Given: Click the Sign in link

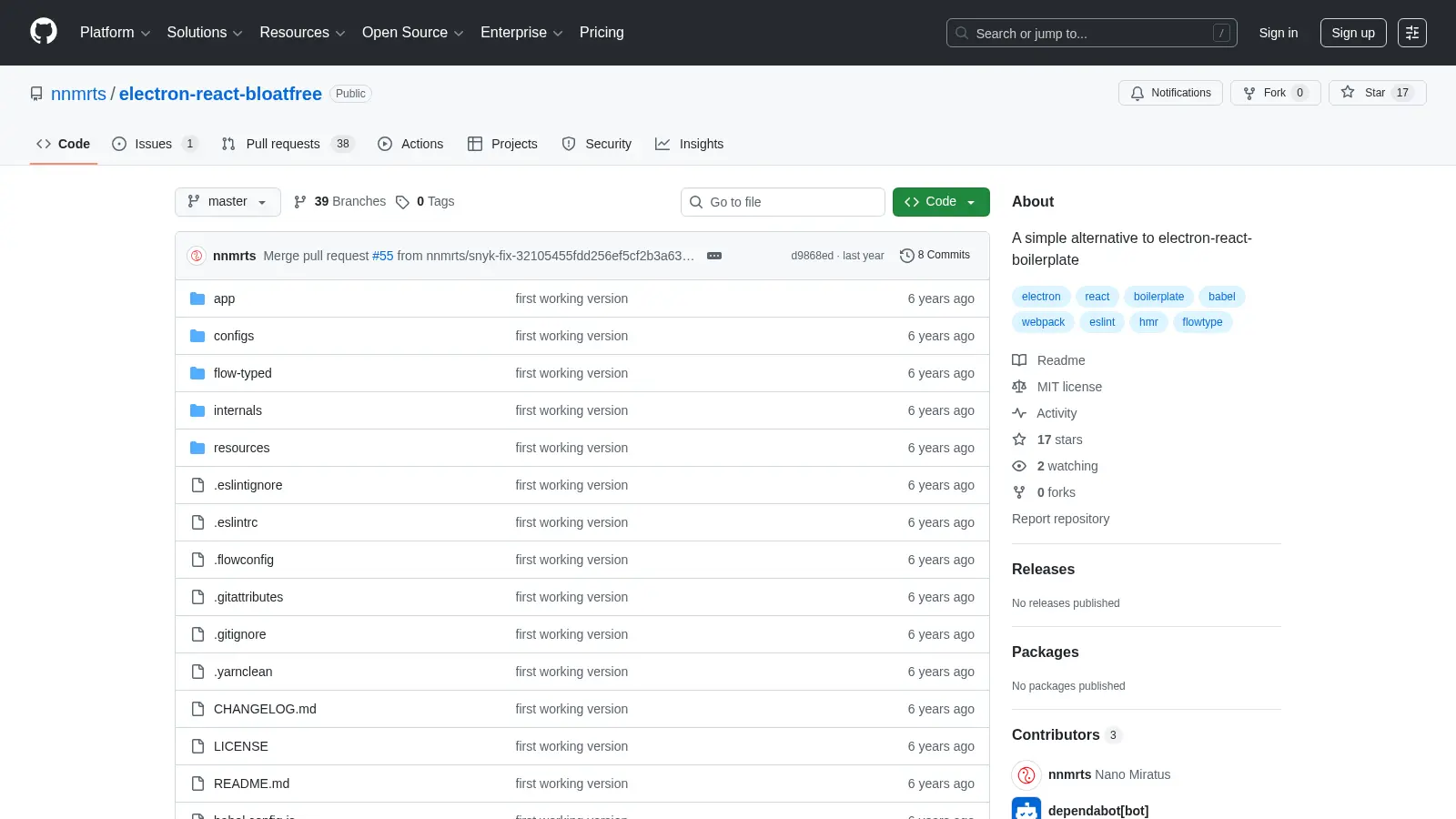Looking at the screenshot, I should point(1278,33).
